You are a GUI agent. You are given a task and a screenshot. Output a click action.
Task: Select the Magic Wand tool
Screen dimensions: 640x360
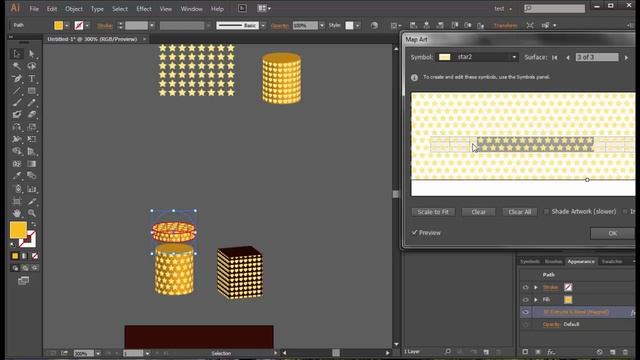pos(17,66)
